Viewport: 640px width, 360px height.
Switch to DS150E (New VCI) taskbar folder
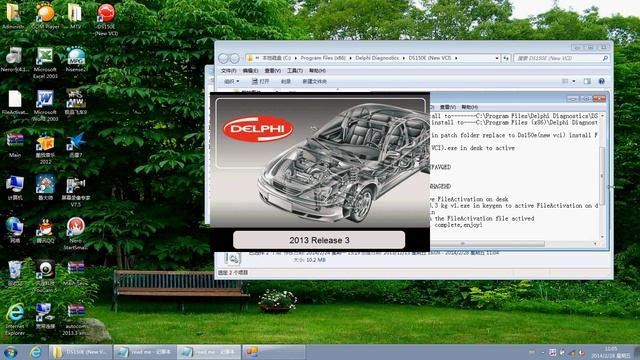80,352
